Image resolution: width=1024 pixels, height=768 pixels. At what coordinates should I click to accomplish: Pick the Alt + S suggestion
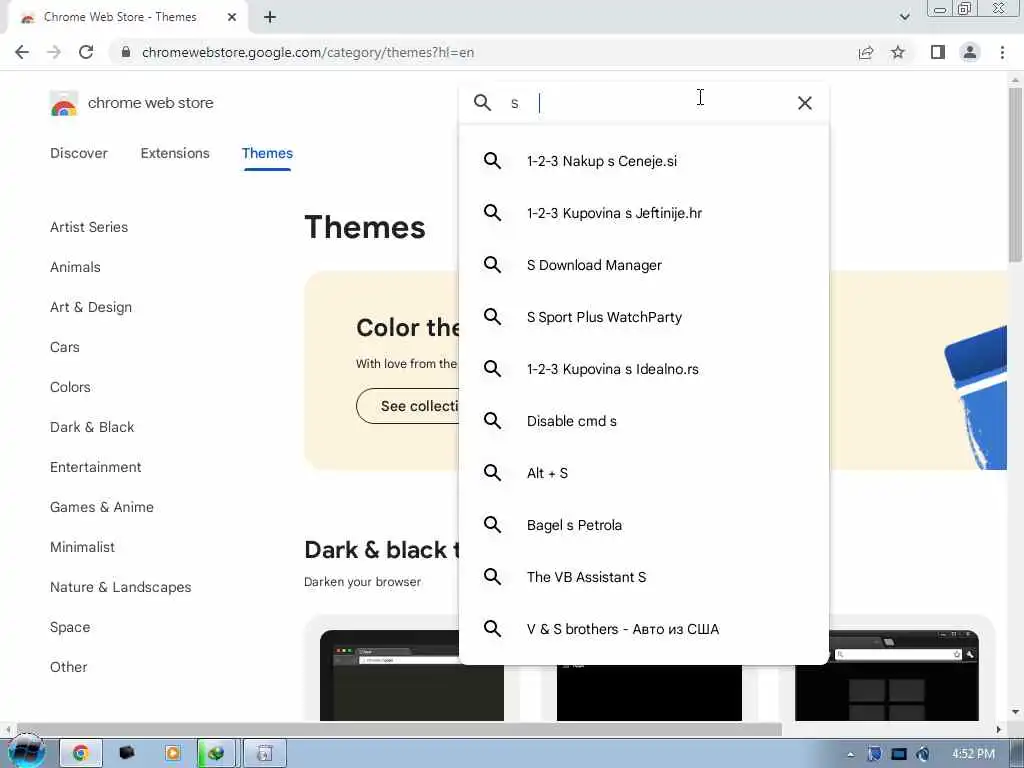(x=644, y=473)
